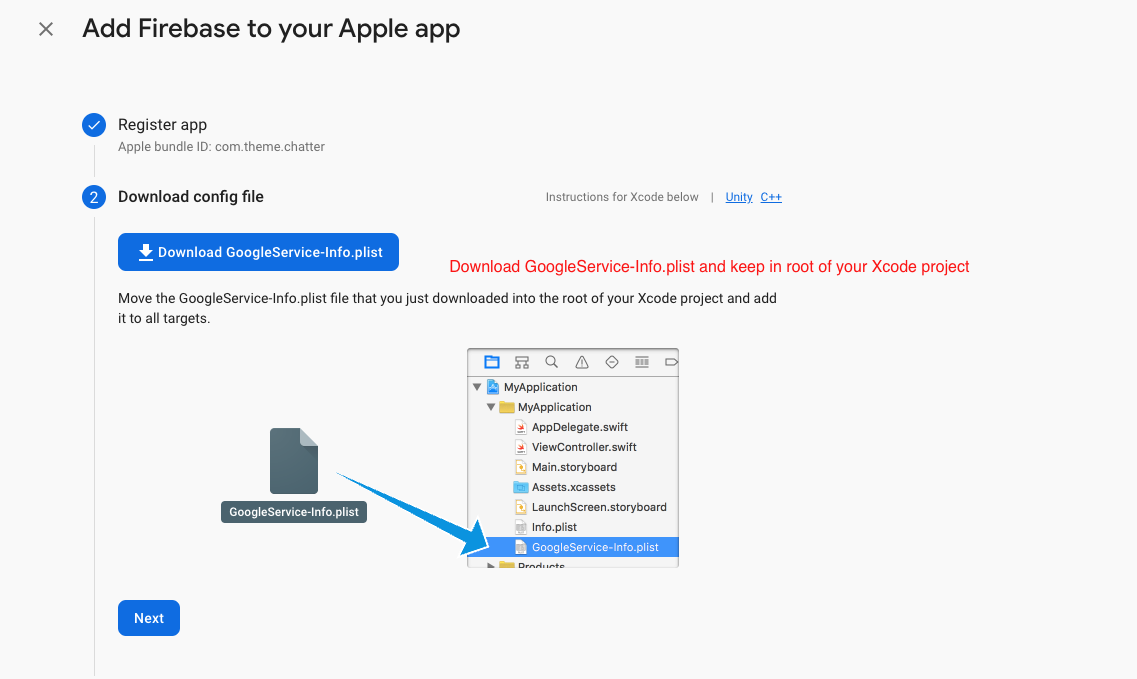Image resolution: width=1137 pixels, height=679 pixels.
Task: Click the Register app step title
Action: [x=162, y=125]
